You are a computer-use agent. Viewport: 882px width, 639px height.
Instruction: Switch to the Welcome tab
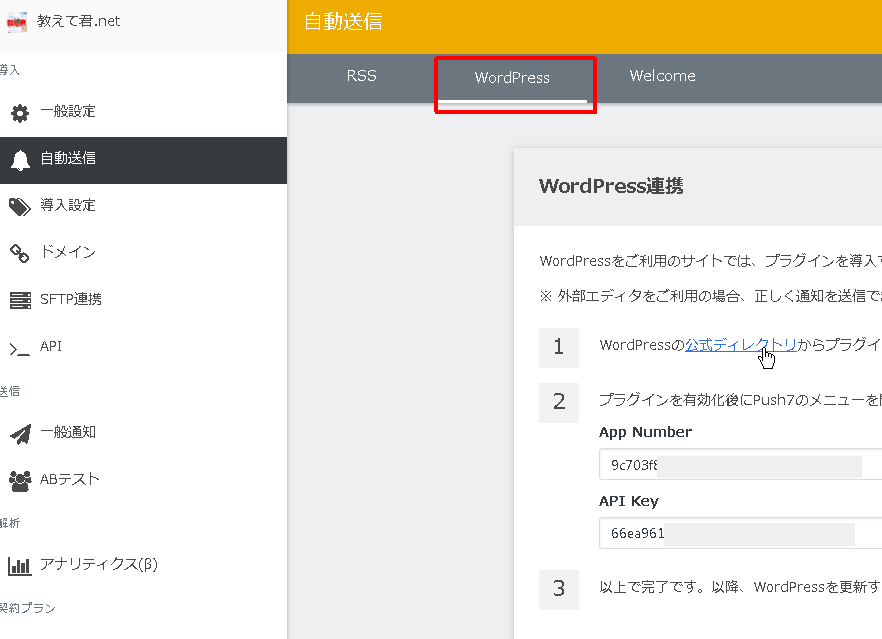point(663,76)
